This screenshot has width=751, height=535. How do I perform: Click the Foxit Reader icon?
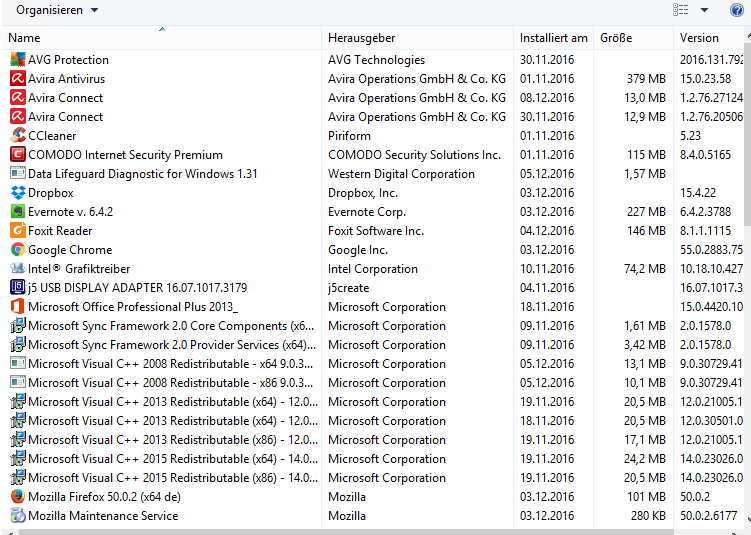tap(18, 230)
